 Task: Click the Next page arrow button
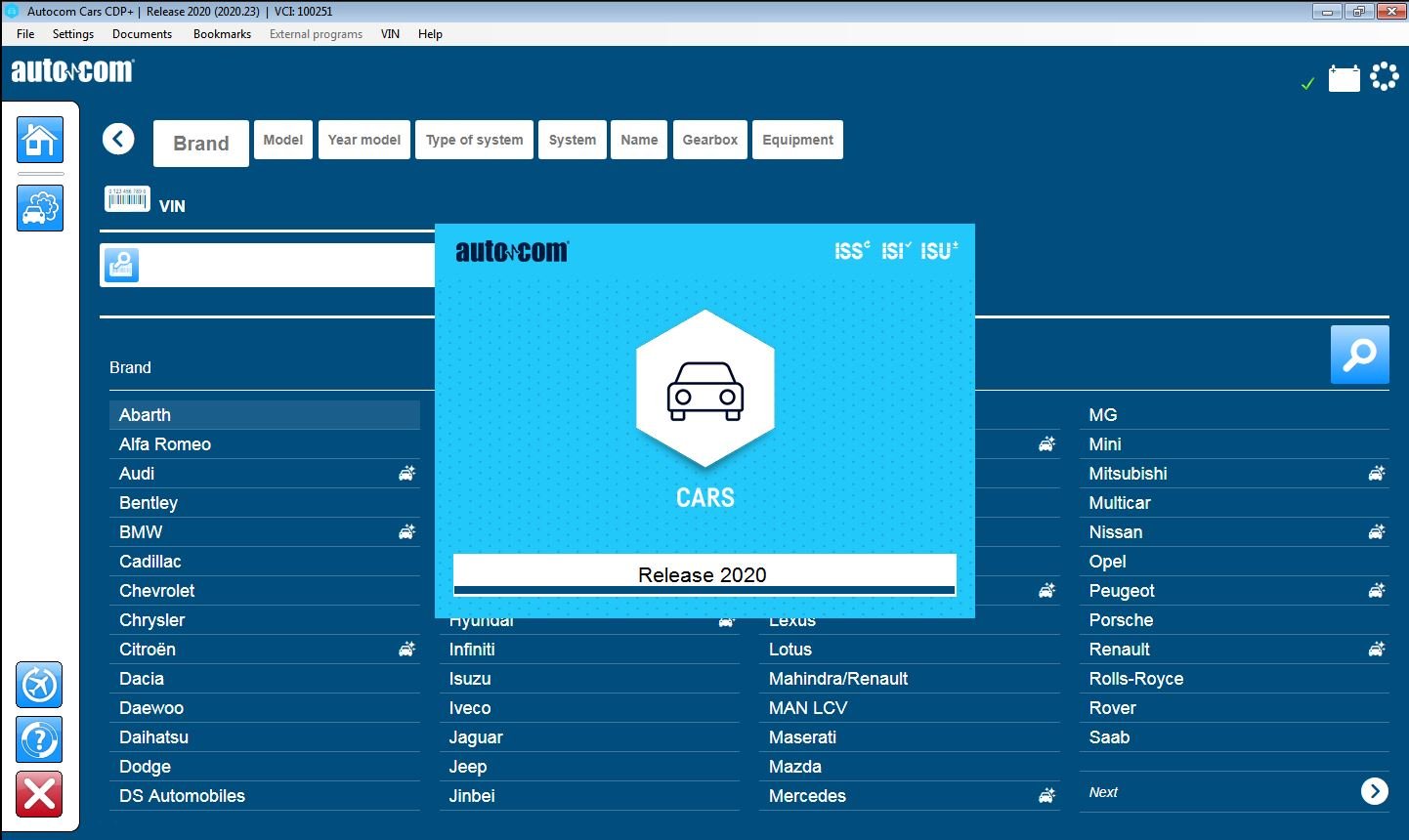pyautogui.click(x=1374, y=791)
